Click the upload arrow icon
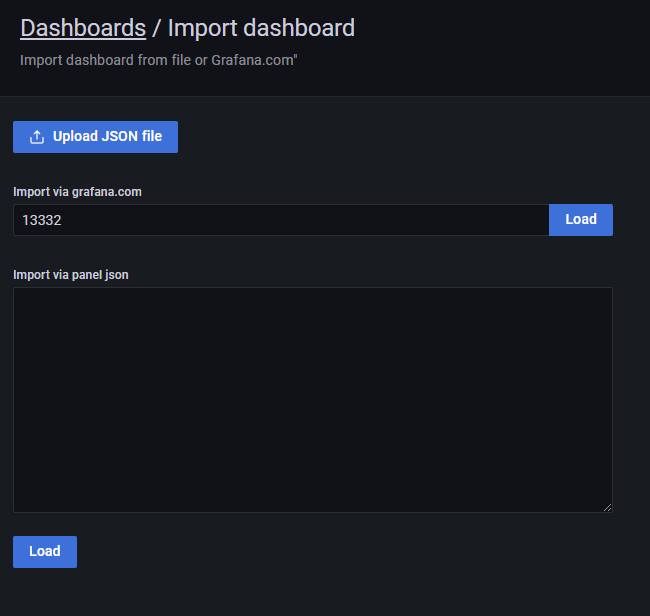 (37, 137)
